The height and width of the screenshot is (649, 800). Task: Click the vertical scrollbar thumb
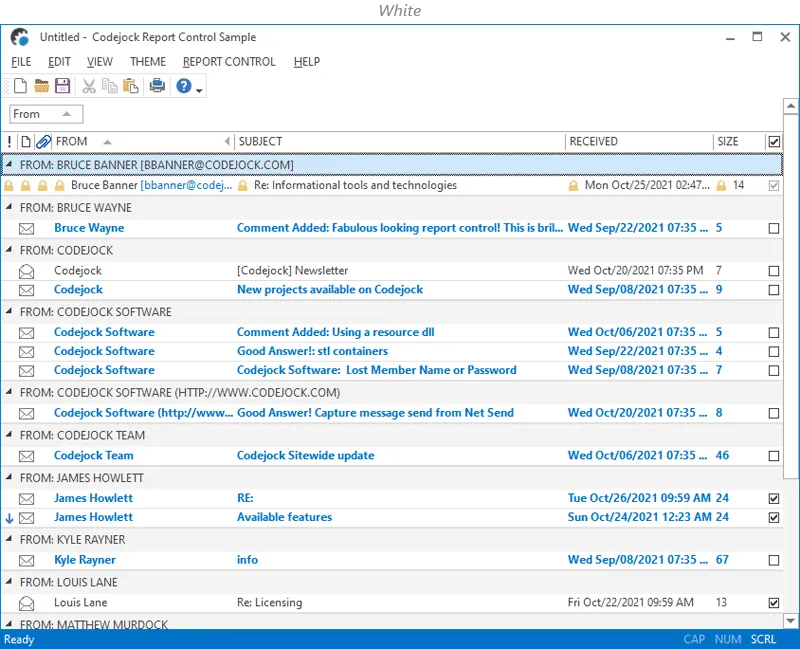[790, 296]
